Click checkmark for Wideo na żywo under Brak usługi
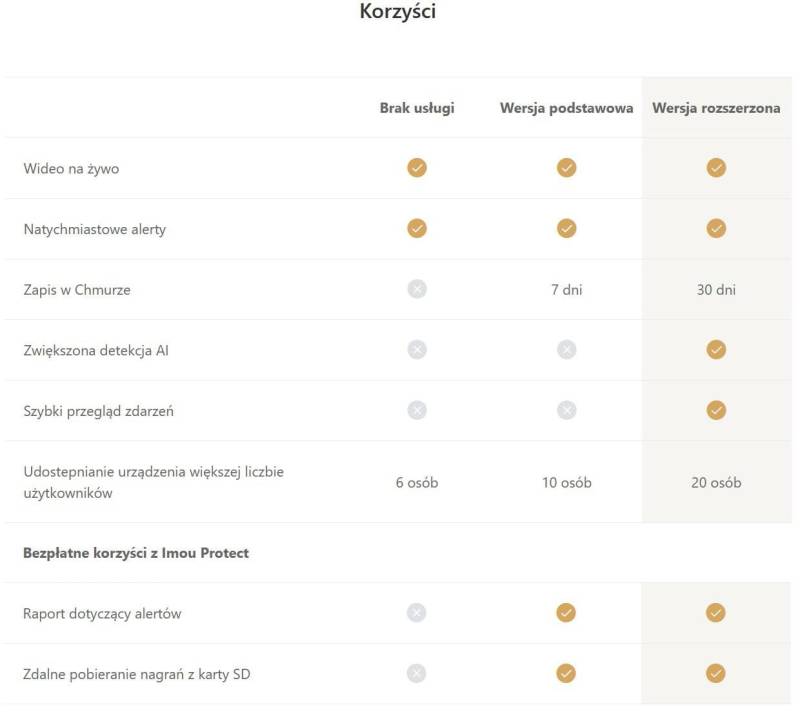Image resolution: width=800 pixels, height=712 pixels. click(x=417, y=168)
